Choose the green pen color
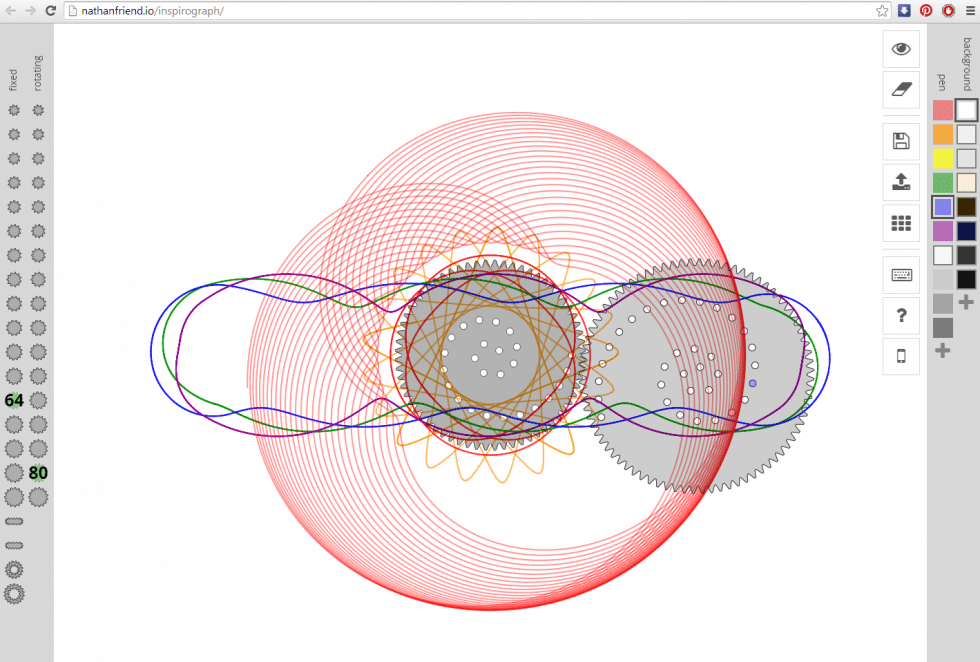 942,183
